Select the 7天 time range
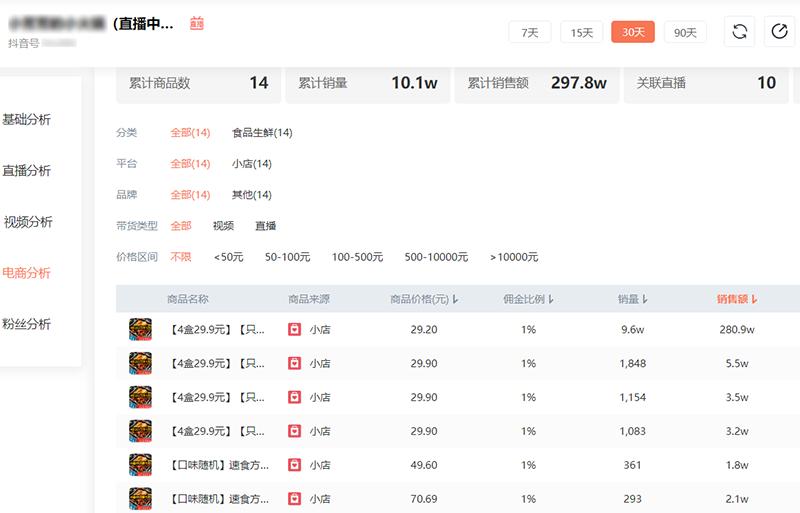This screenshot has height=513, width=800. pos(530,32)
